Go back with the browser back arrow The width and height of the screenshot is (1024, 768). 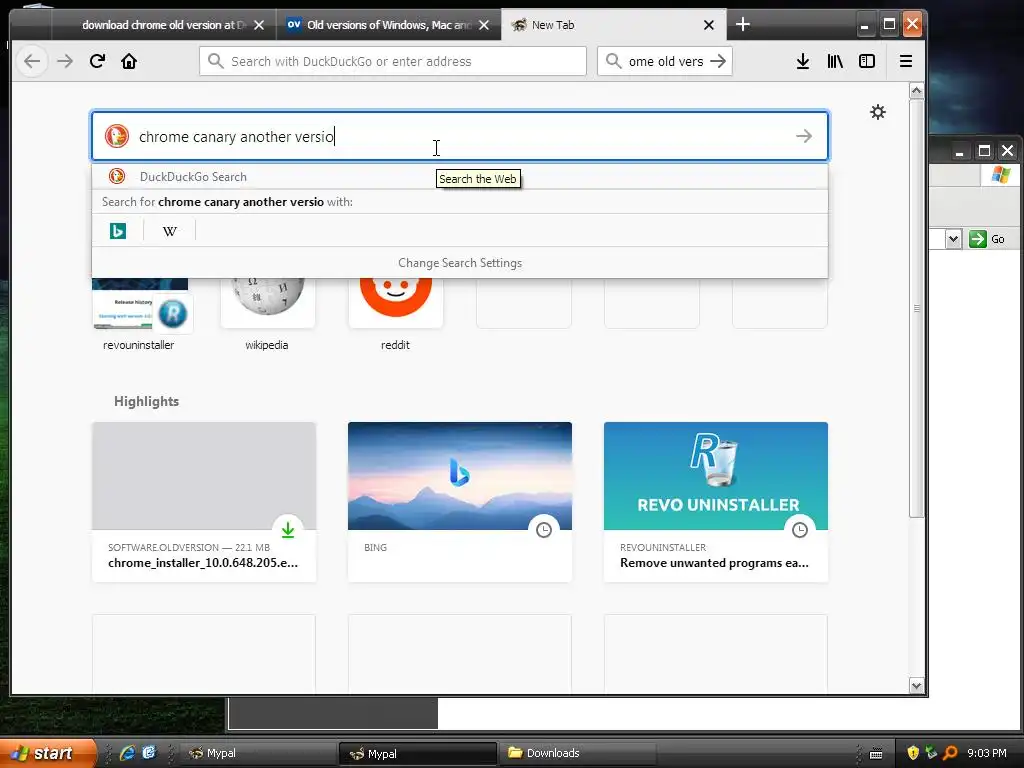click(32, 61)
